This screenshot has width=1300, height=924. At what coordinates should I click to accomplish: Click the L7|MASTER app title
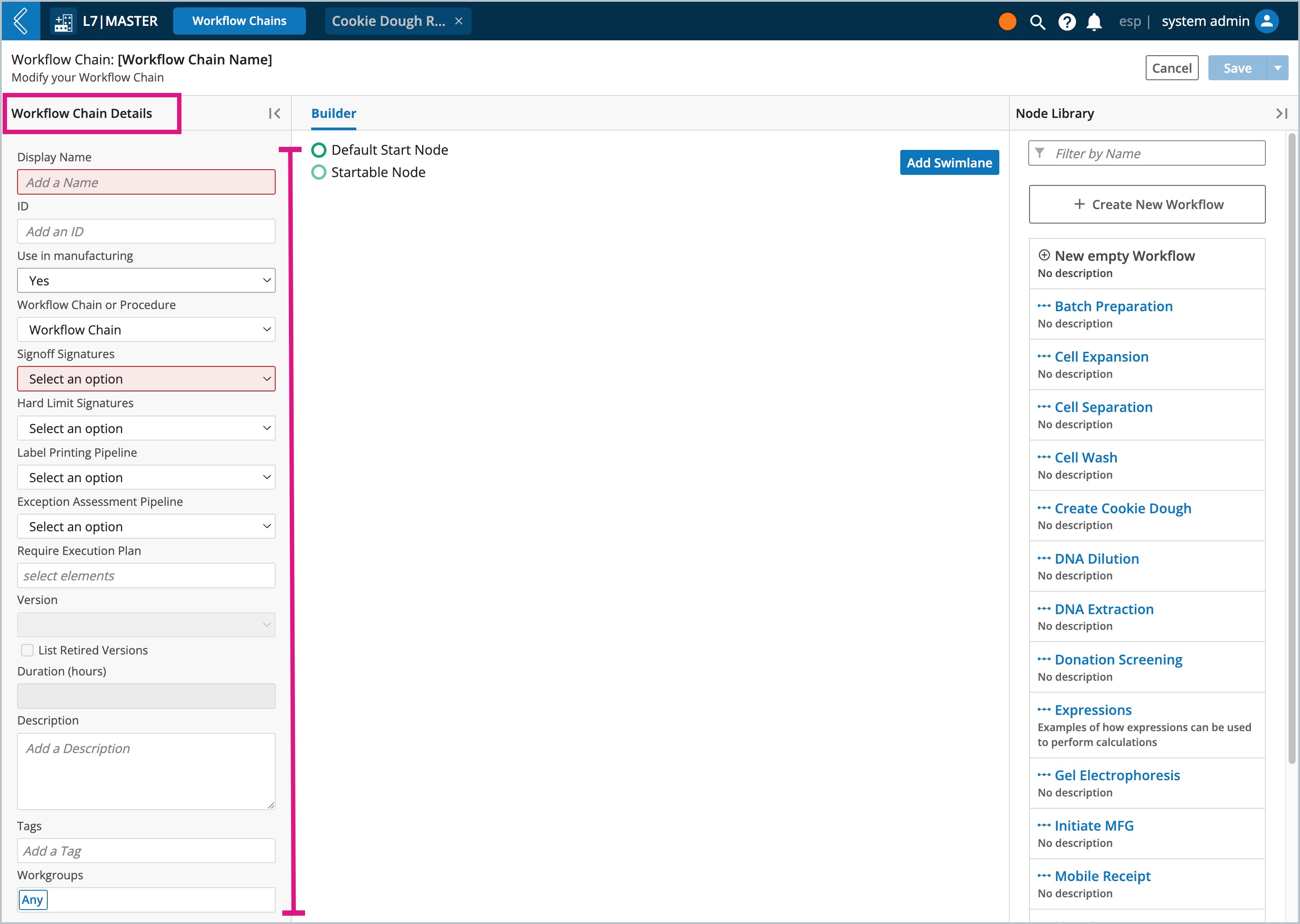(120, 21)
